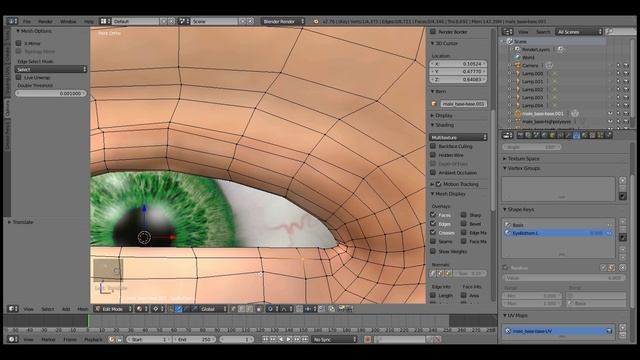Open the Render properties tab icon
Viewport: 640px width, 360px height.
pyautogui.click(x=520, y=136)
